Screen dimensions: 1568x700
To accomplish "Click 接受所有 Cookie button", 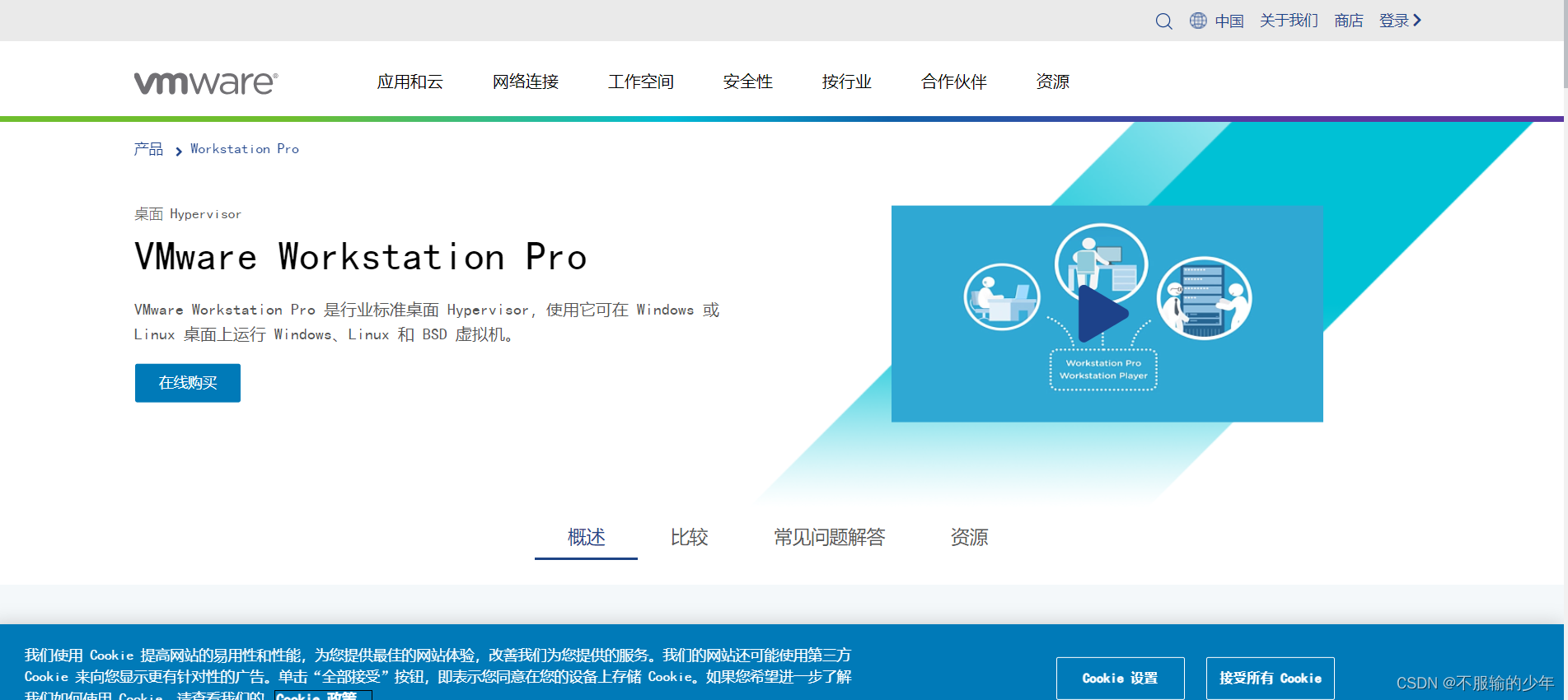I will click(x=1271, y=678).
